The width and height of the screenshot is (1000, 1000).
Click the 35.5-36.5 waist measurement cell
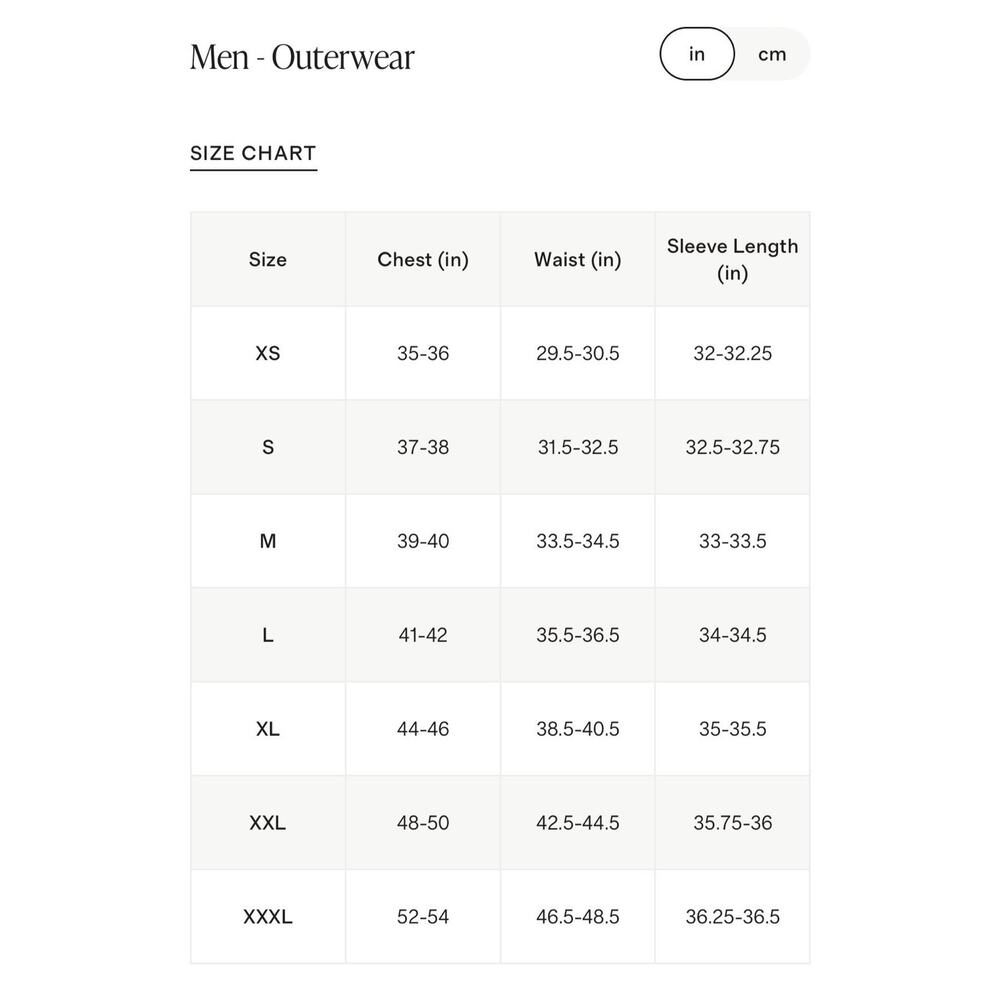(578, 635)
